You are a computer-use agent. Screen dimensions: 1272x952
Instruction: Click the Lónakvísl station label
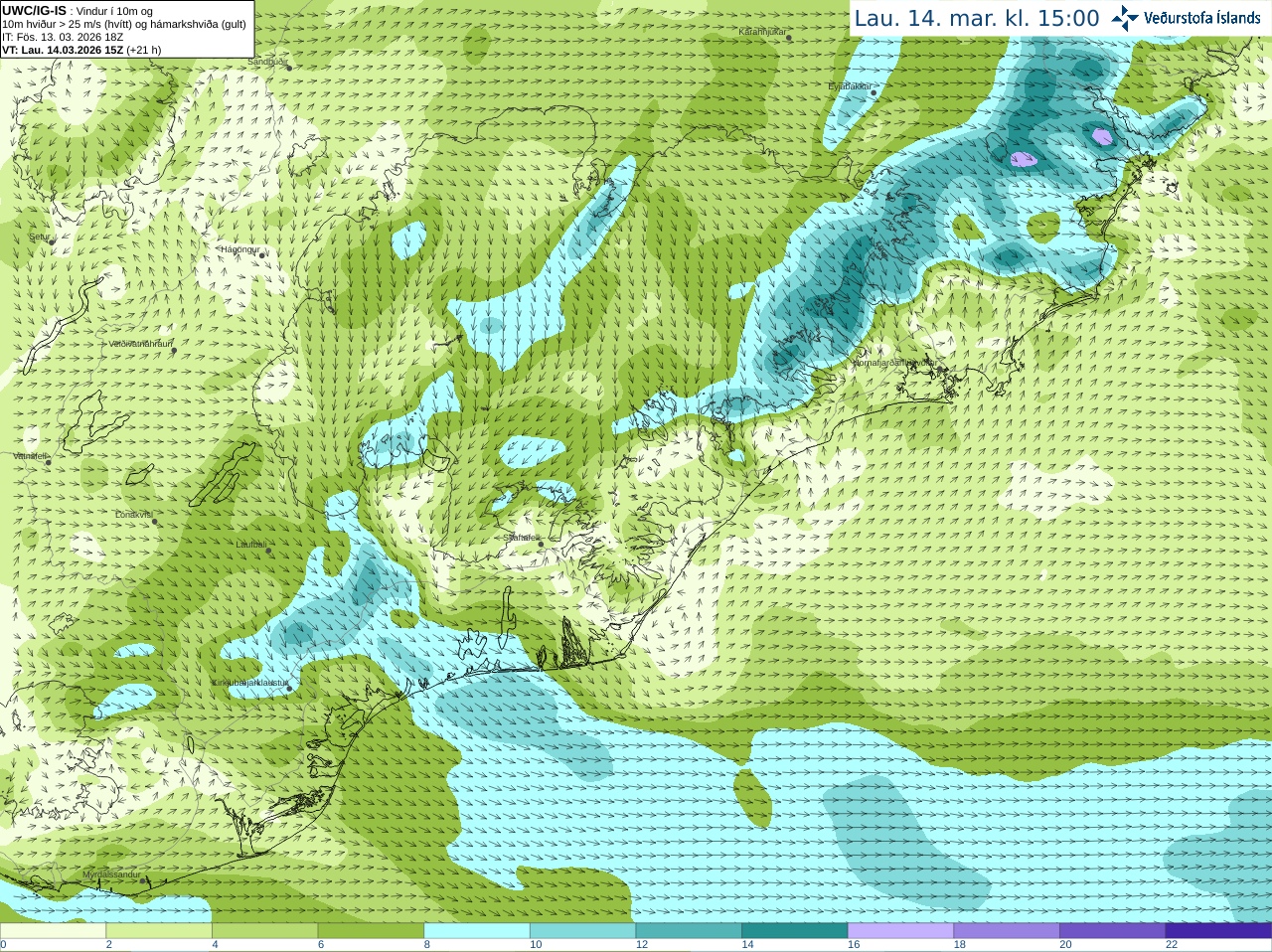click(133, 515)
